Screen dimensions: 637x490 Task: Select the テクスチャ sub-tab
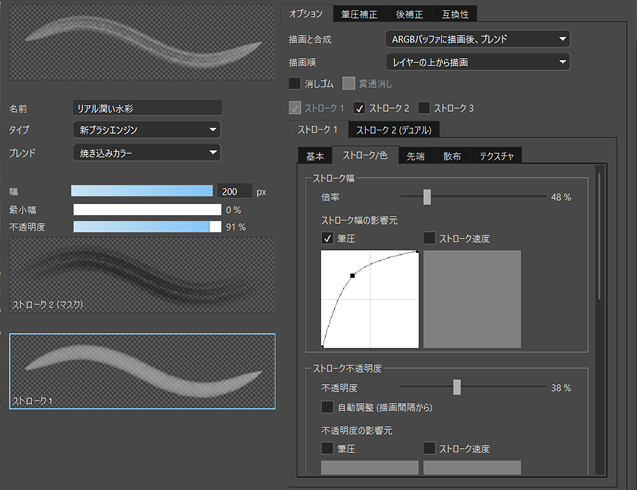[x=498, y=156]
